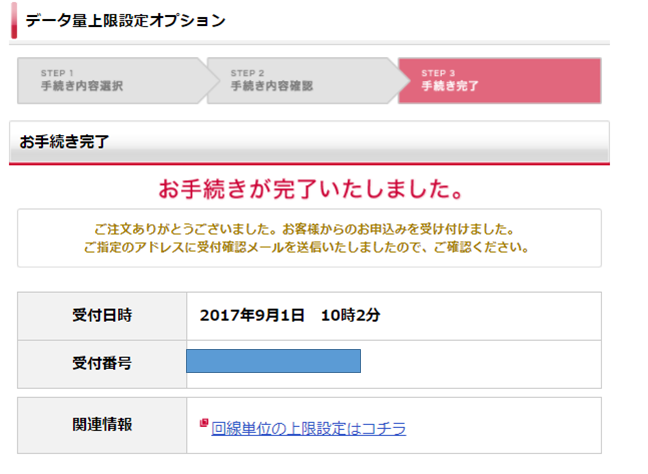Open the 回線単位の上限設定はコチラ link
The height and width of the screenshot is (474, 648).
click(x=308, y=429)
